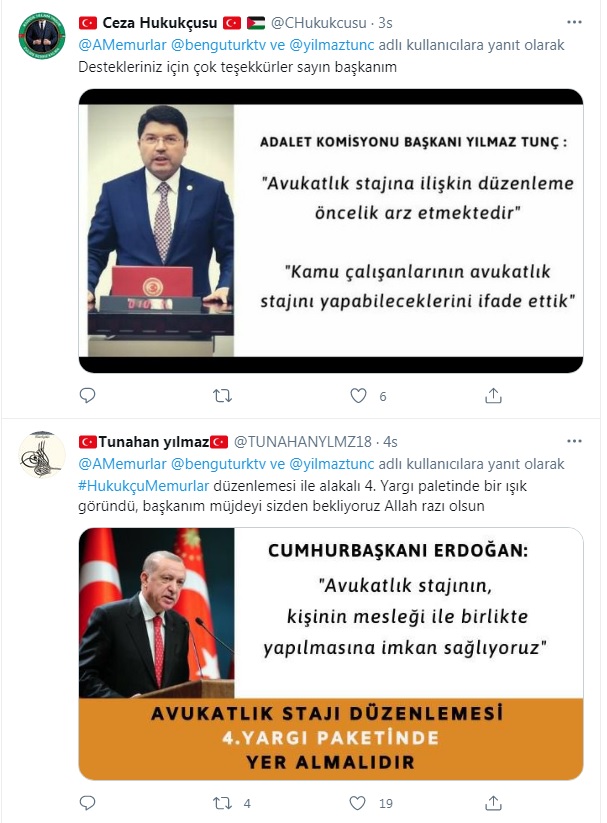Screen dimensions: 607x823
Task: Like the Tunahan yılmaz tweet
Action: click(358, 803)
